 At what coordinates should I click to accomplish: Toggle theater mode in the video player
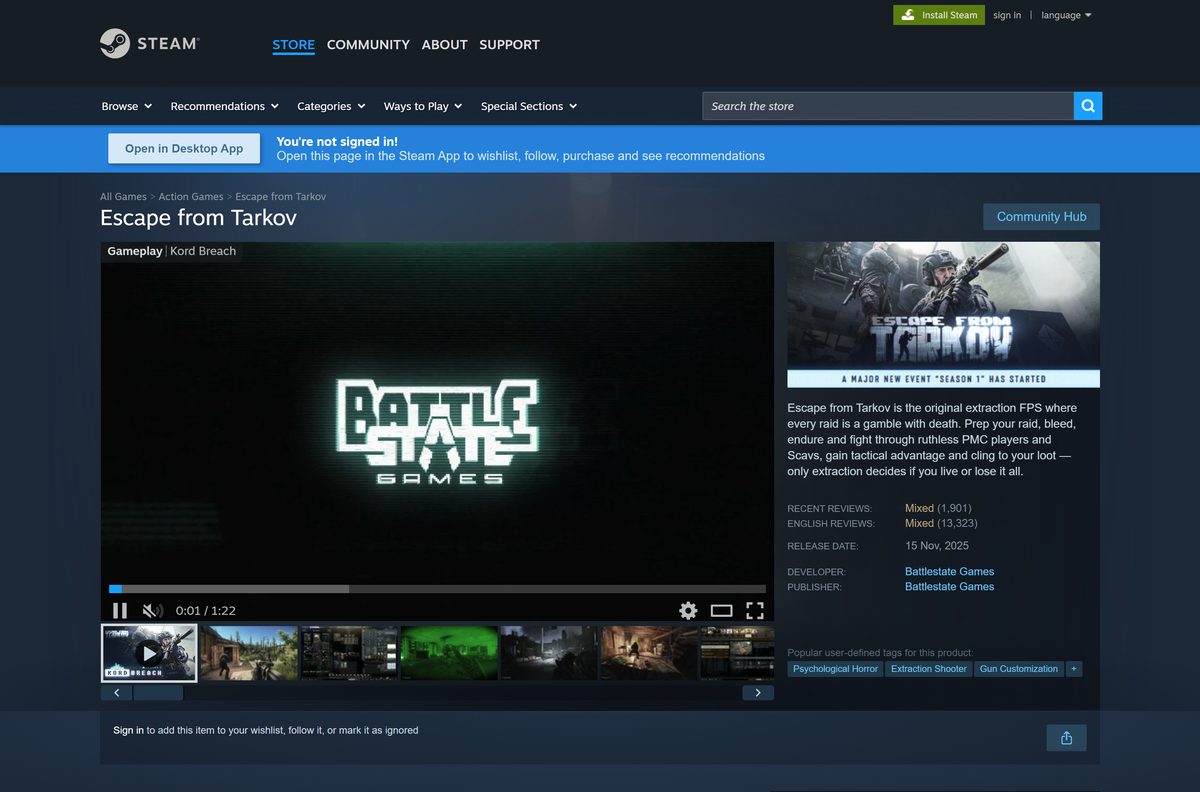tap(722, 610)
